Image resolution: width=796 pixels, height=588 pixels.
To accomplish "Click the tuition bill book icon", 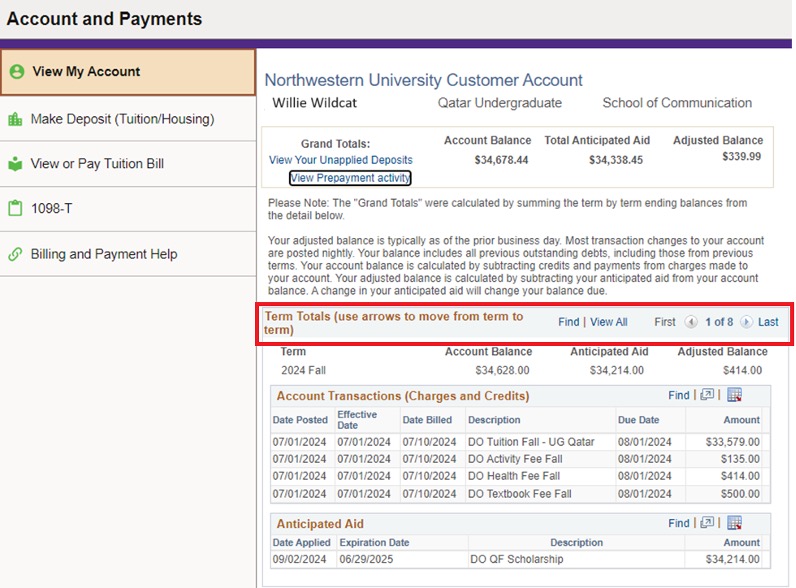I will point(15,164).
